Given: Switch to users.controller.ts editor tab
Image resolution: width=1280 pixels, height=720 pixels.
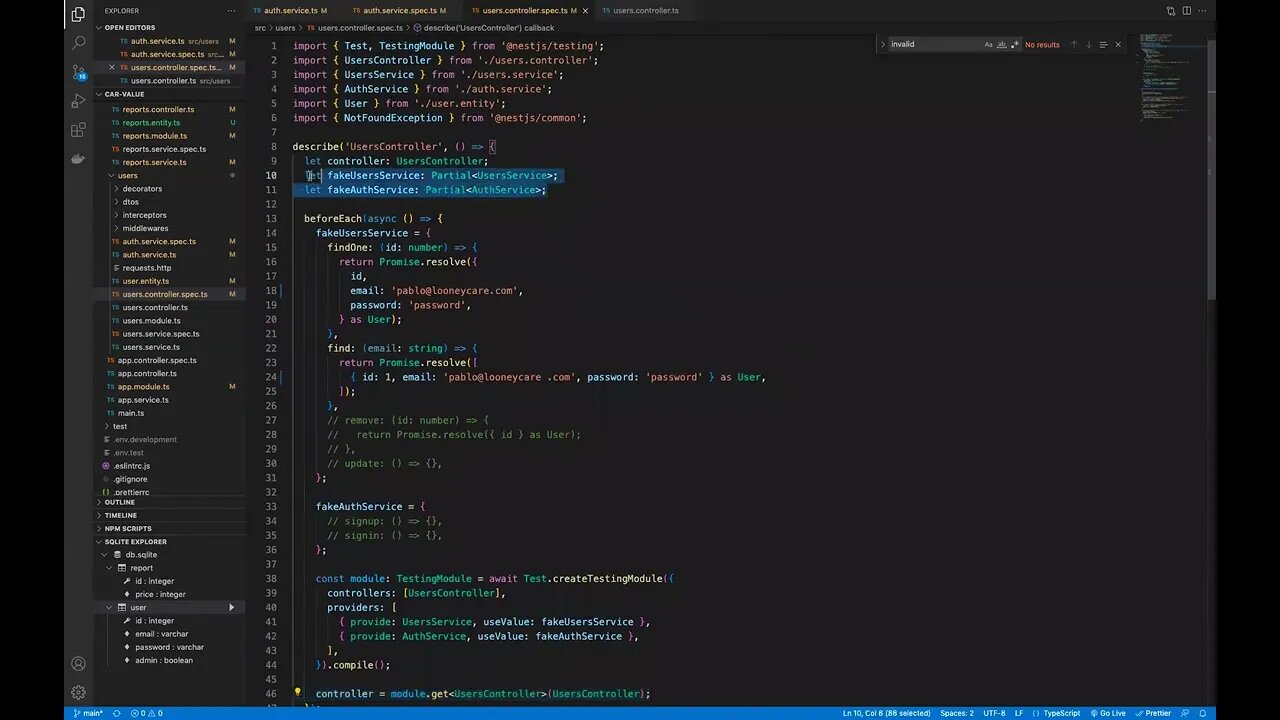Looking at the screenshot, I should click(645, 10).
